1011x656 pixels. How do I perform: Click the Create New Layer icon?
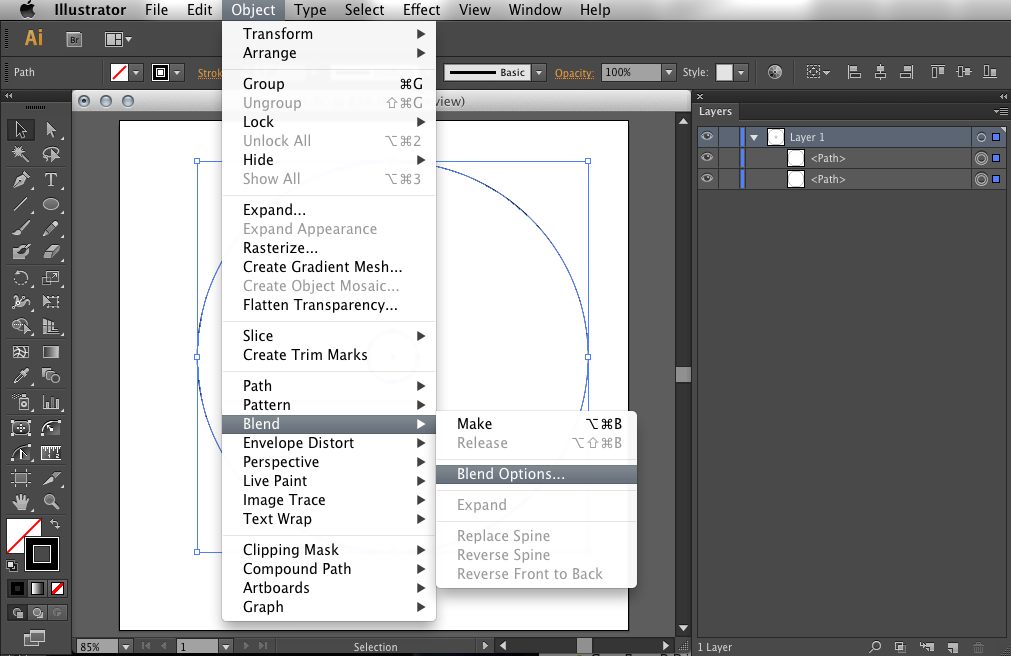click(x=952, y=647)
